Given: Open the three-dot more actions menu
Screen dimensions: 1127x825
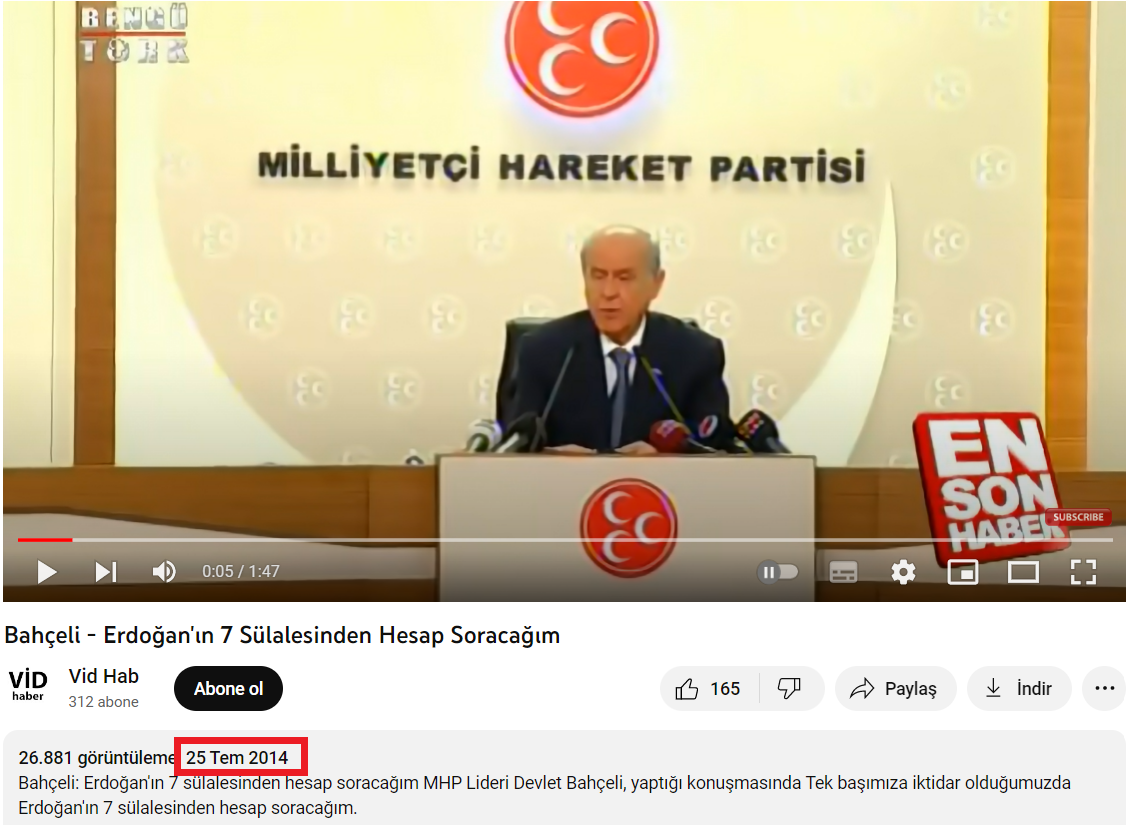Looking at the screenshot, I should coord(1104,689).
